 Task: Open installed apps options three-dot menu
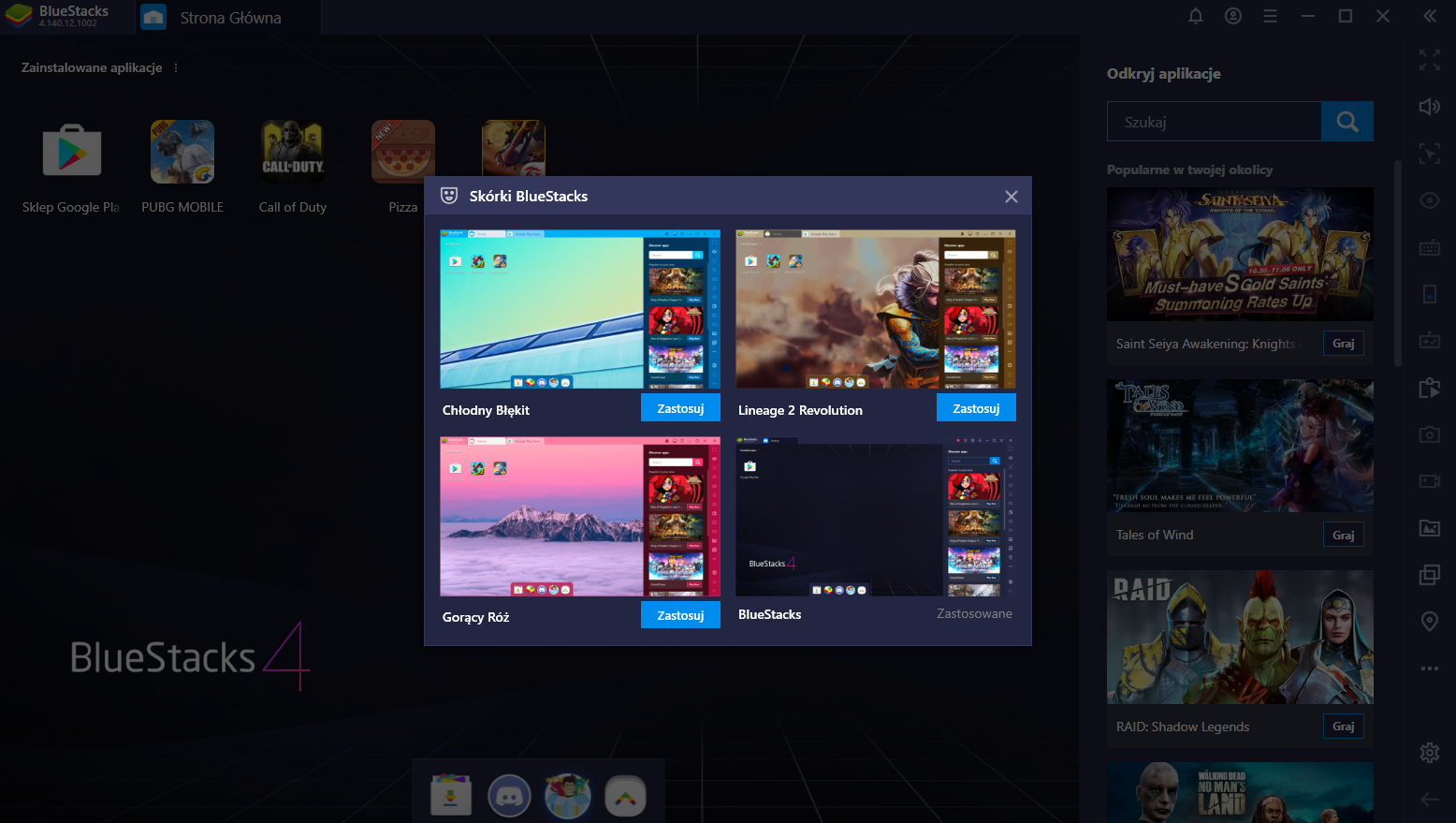176,68
